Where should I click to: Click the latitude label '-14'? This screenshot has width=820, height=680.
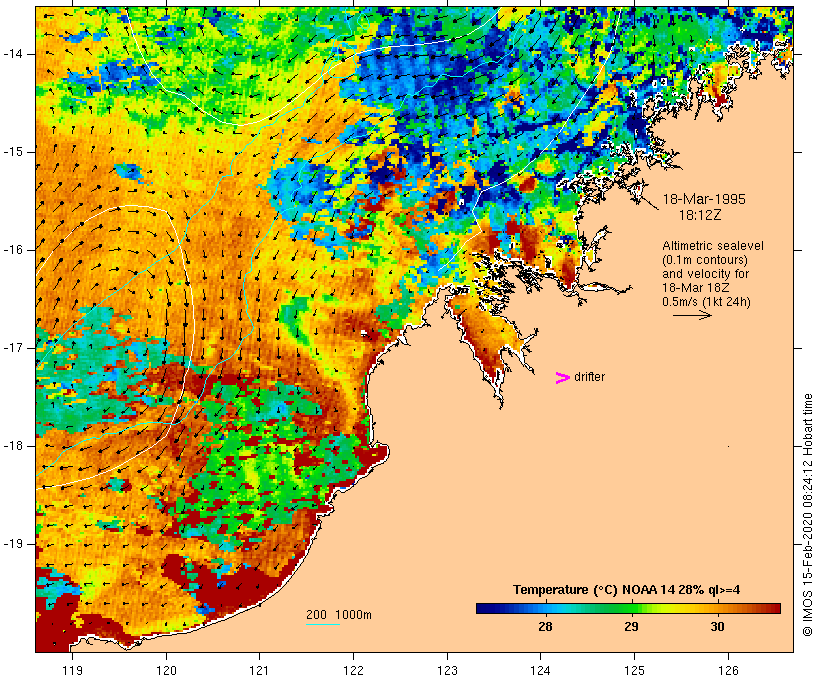[13, 54]
